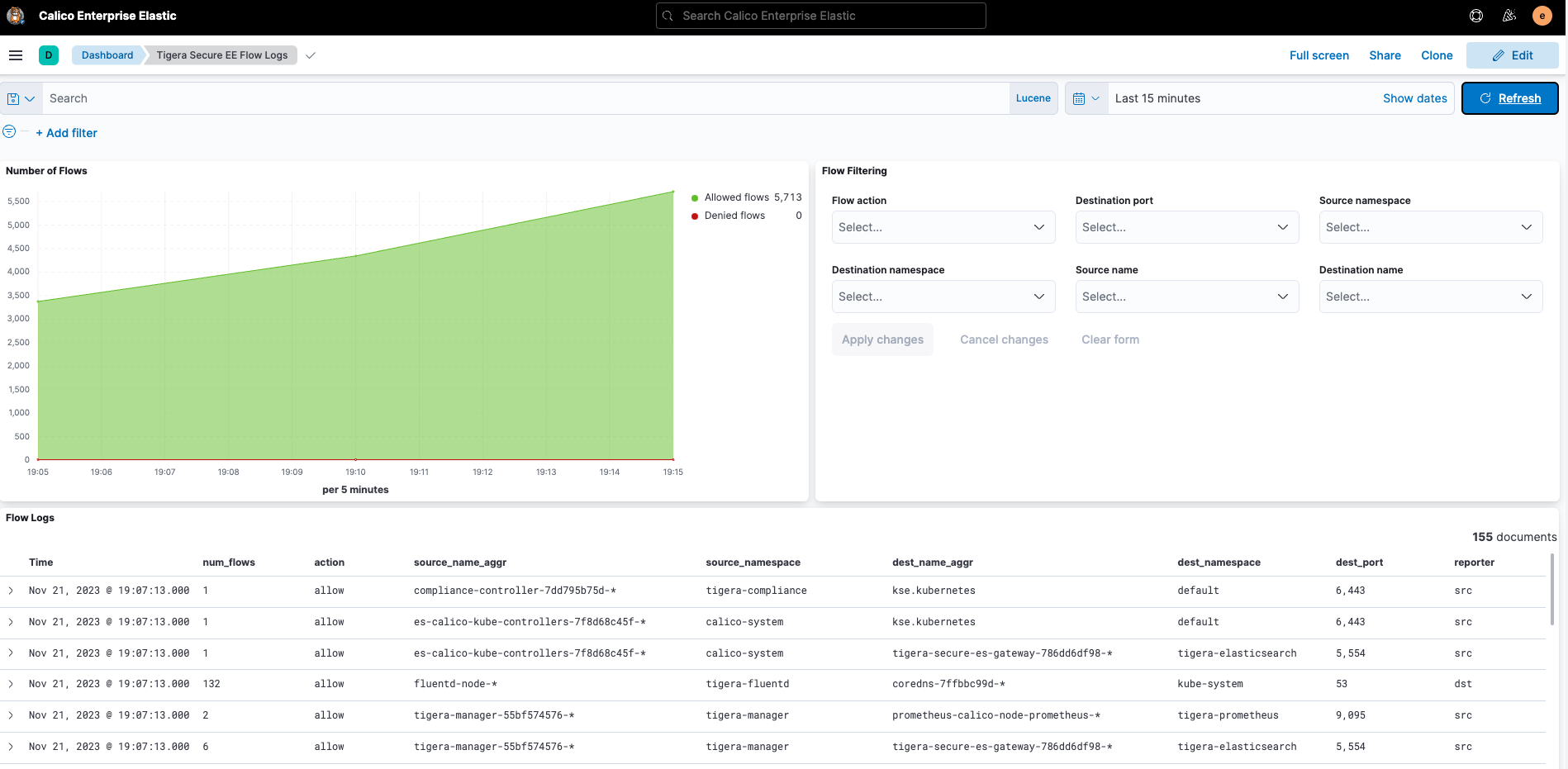Click the kube-system namespace cell
1568x769 pixels.
click(x=1210, y=684)
